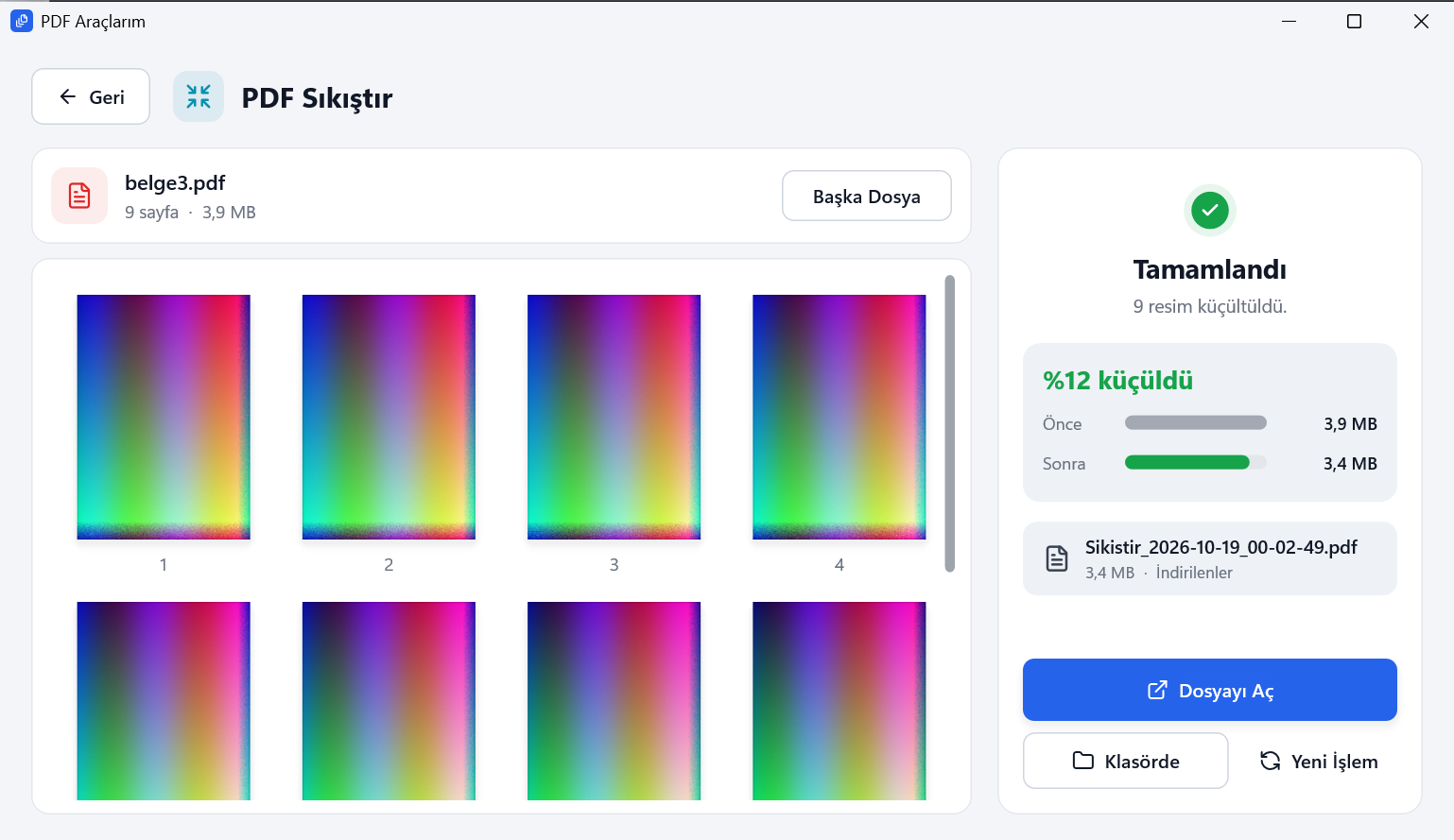Click the file icon beside Sikistir output file
Image resolution: width=1454 pixels, height=840 pixels.
tap(1057, 558)
